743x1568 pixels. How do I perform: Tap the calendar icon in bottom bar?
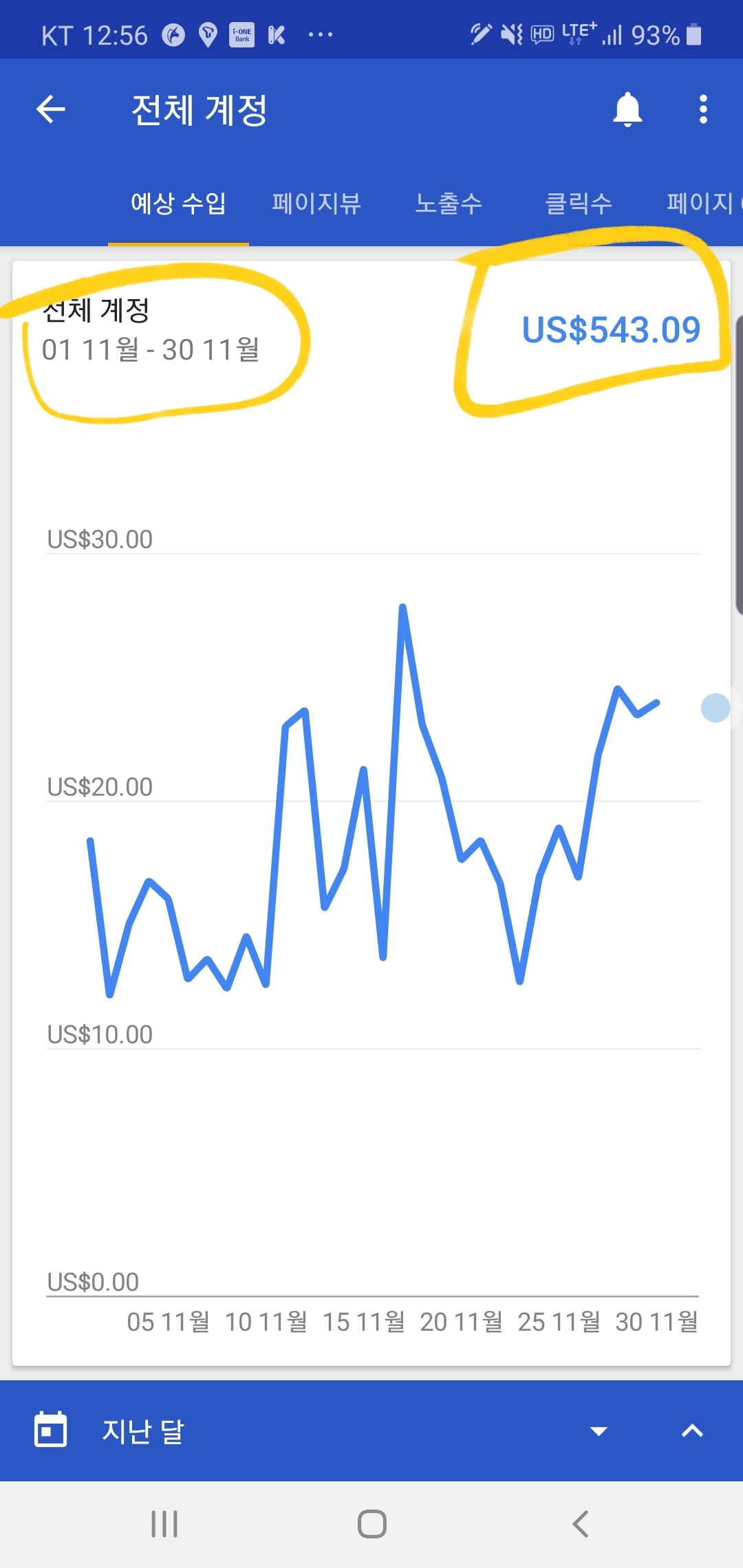tap(51, 1430)
